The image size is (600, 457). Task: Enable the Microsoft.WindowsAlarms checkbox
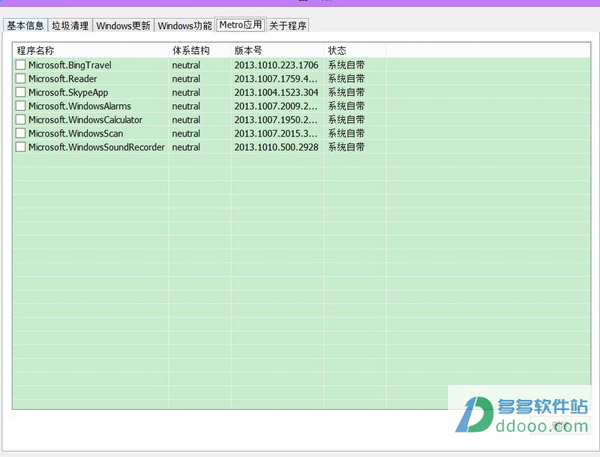[x=21, y=106]
